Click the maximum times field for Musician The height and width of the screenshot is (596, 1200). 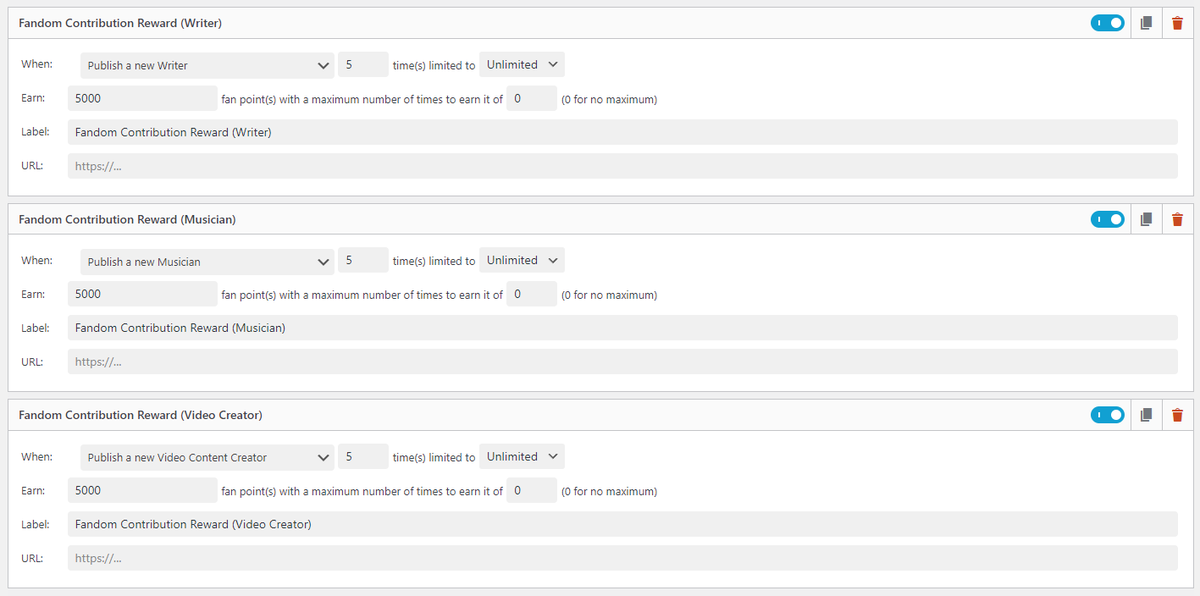pos(532,294)
